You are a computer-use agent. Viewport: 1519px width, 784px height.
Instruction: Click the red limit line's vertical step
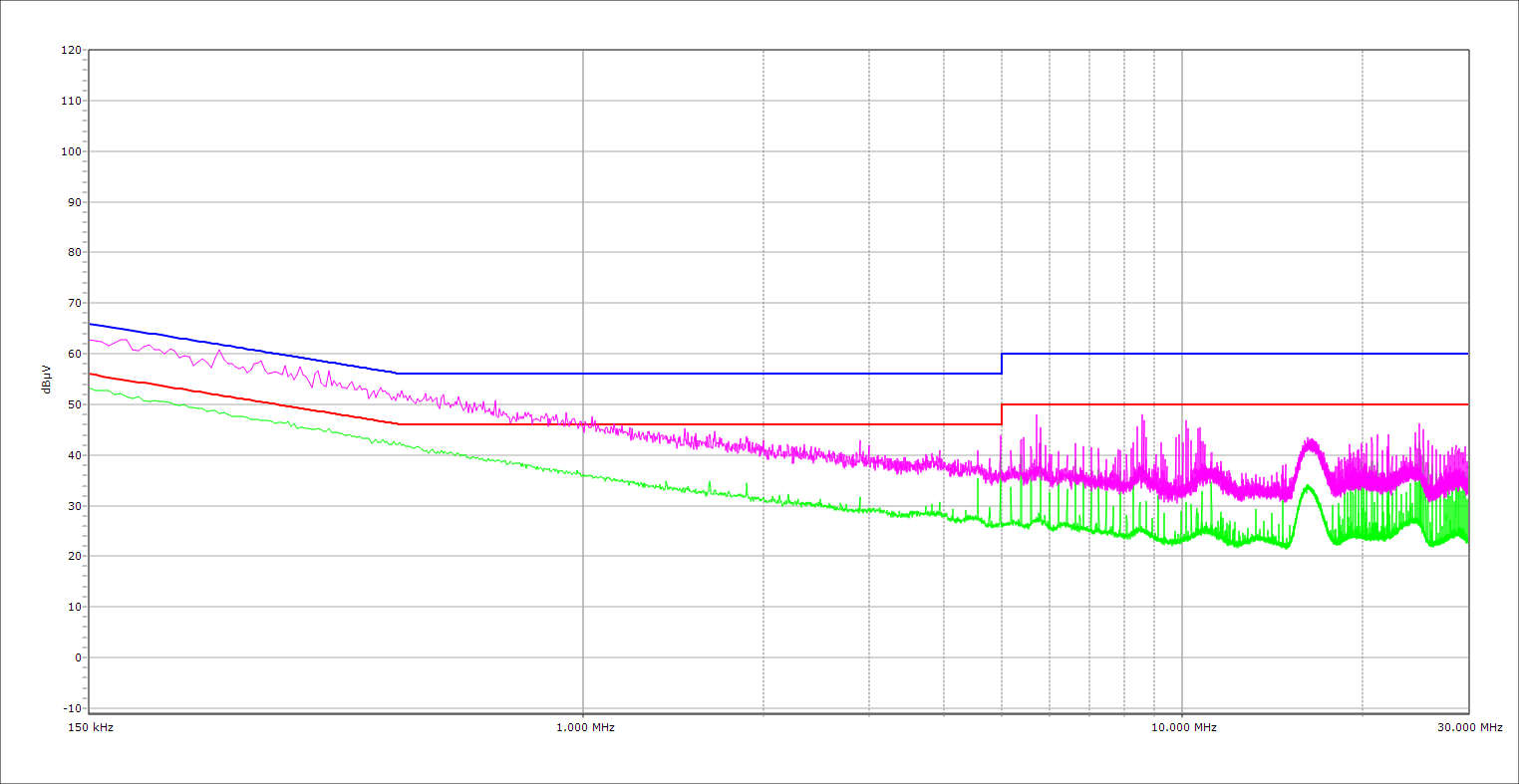pyautogui.click(x=1002, y=414)
